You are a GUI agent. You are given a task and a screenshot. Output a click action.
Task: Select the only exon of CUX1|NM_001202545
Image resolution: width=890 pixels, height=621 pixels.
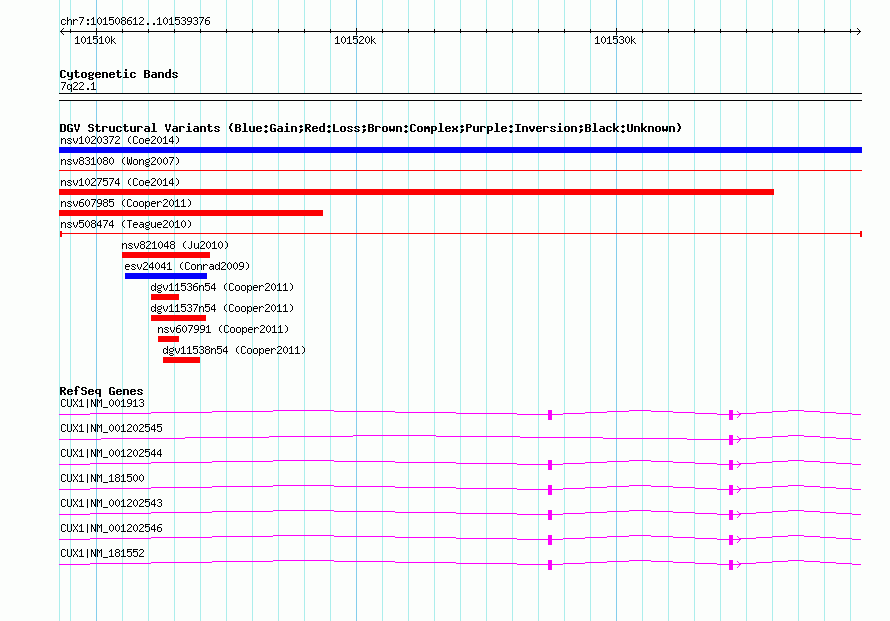pyautogui.click(x=731, y=440)
